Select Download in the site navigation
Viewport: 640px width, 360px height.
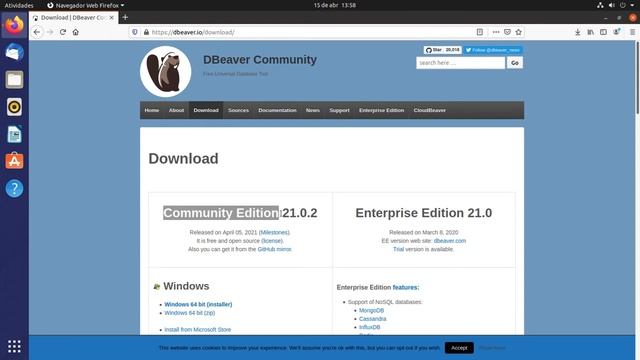point(206,110)
